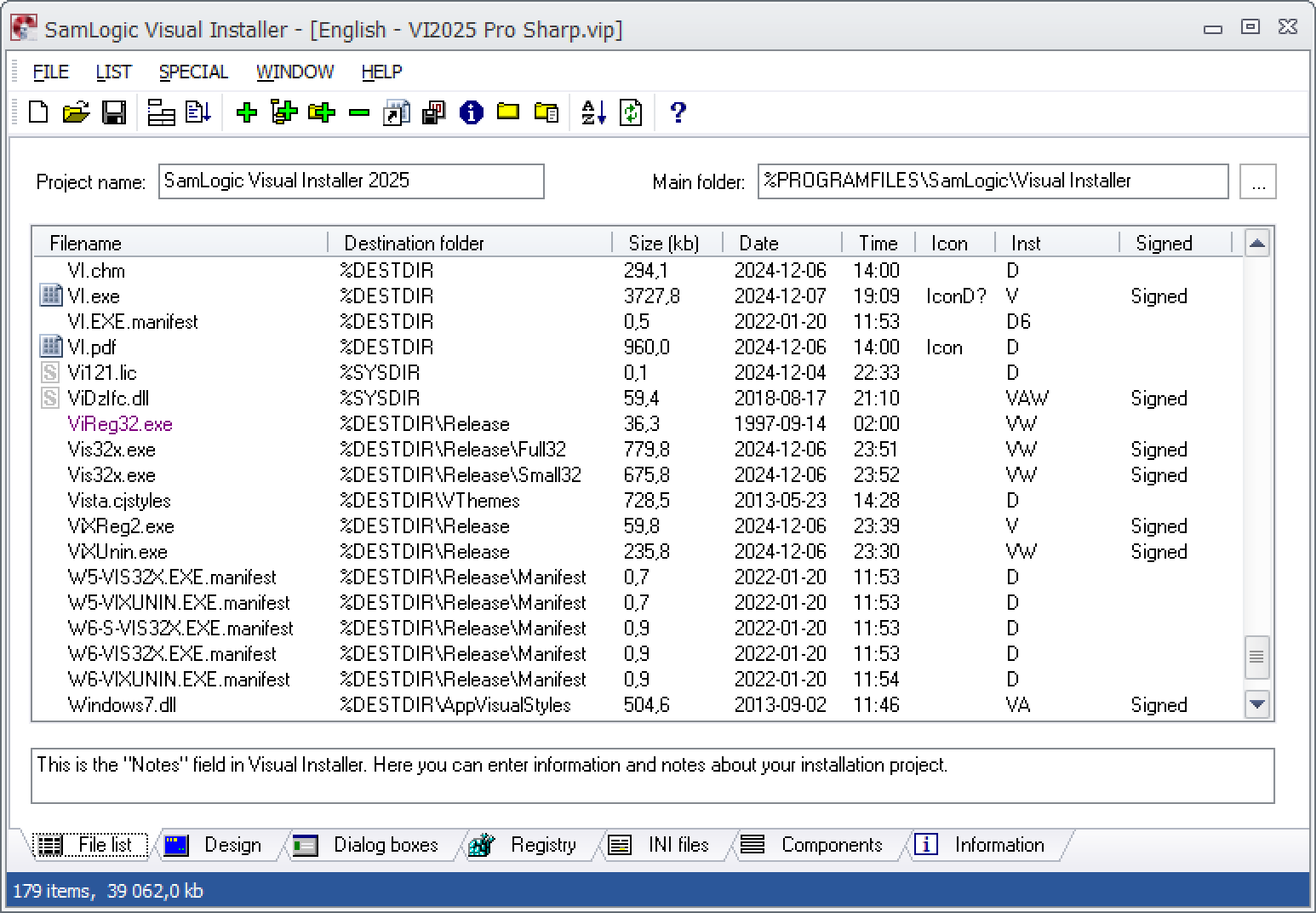Click the yellow folder with green plus icon

(322, 112)
